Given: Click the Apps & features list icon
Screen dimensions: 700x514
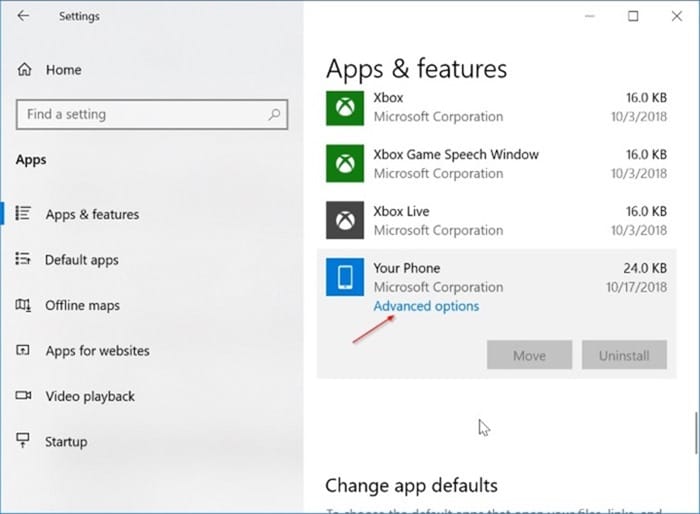Looking at the screenshot, I should pos(23,213).
